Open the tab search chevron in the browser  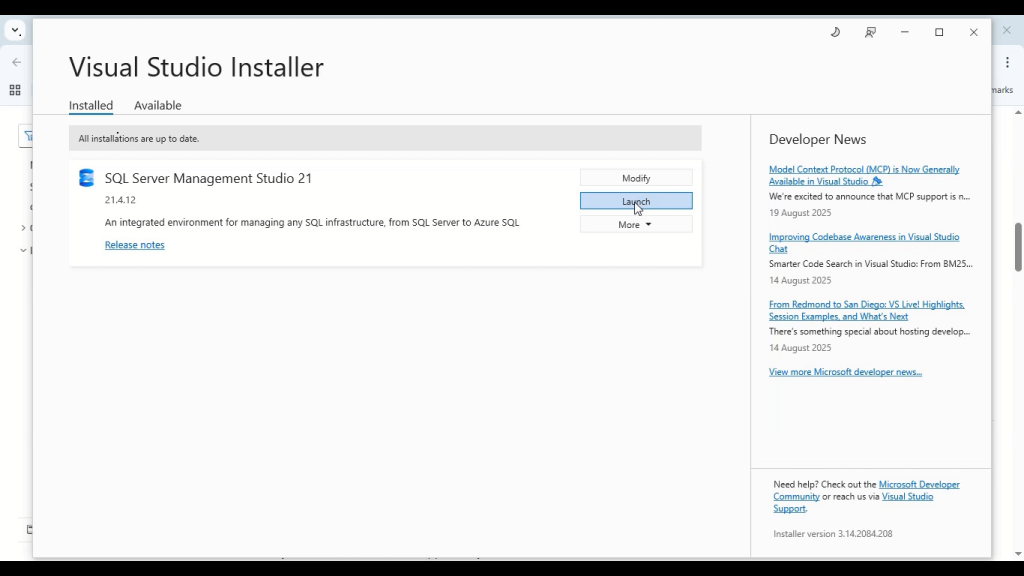[15, 31]
